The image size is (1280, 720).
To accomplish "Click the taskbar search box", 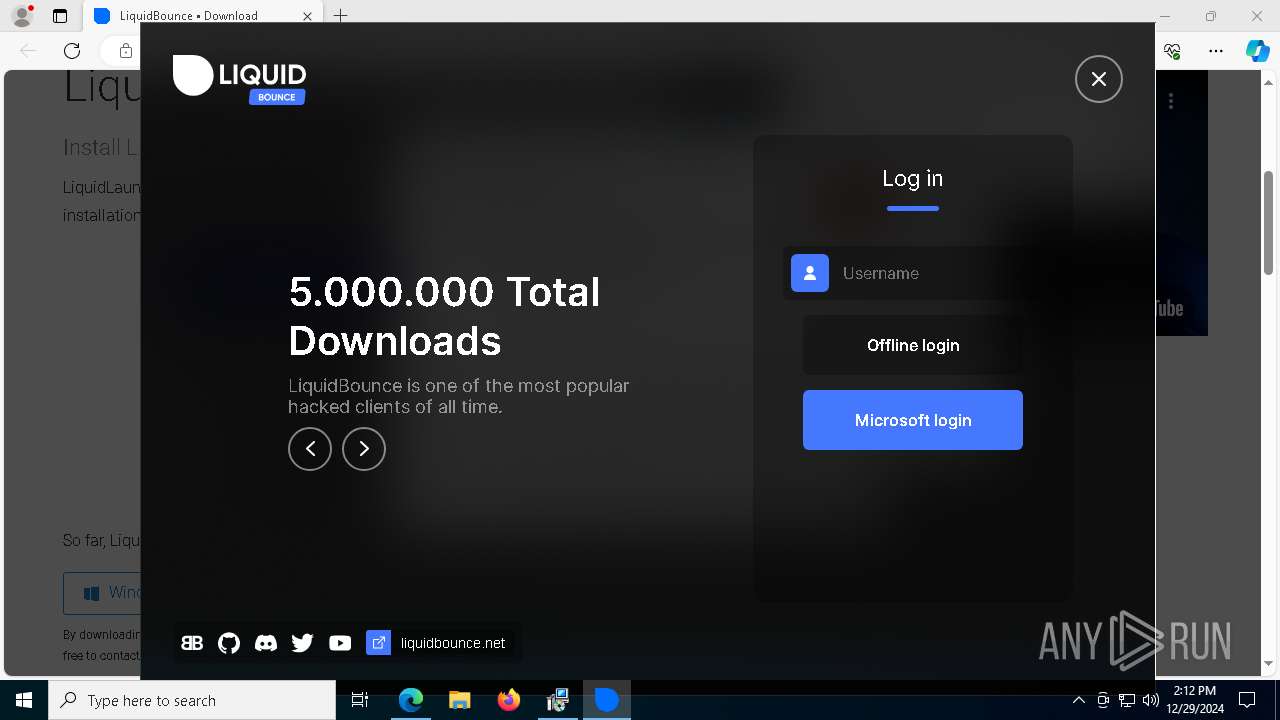I will [x=192, y=700].
